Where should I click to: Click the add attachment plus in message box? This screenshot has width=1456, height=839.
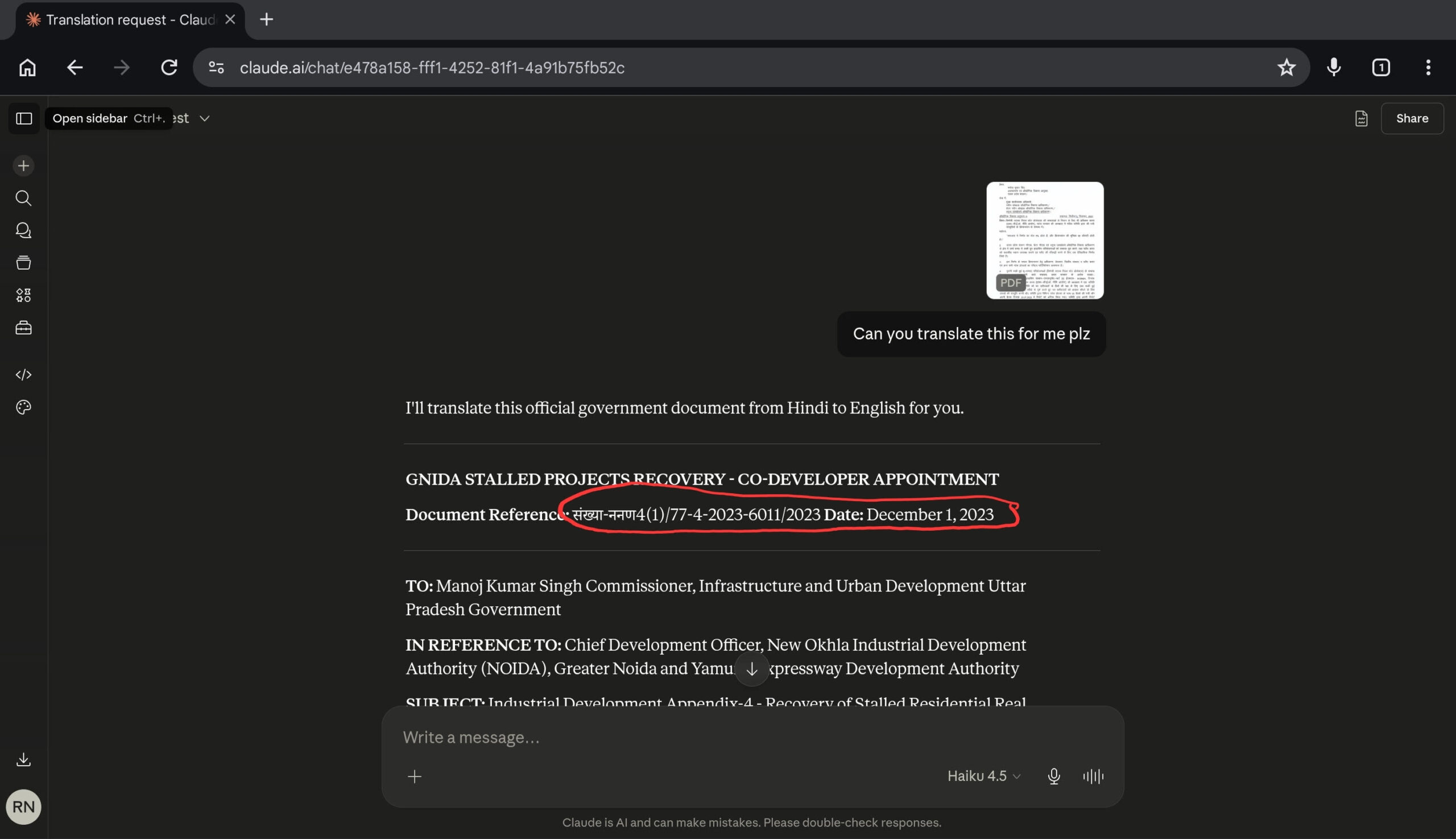[414, 777]
